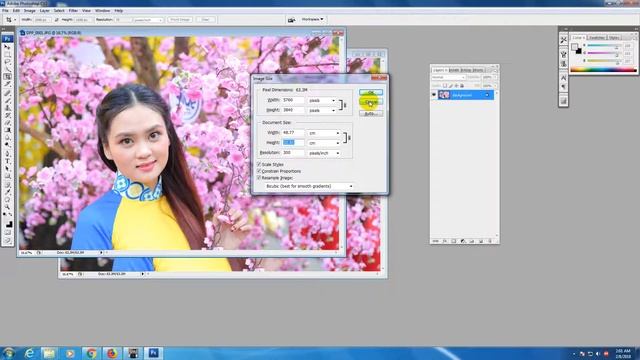
Task: Click the Ps logo atop the toolbox
Action: (x=7, y=39)
